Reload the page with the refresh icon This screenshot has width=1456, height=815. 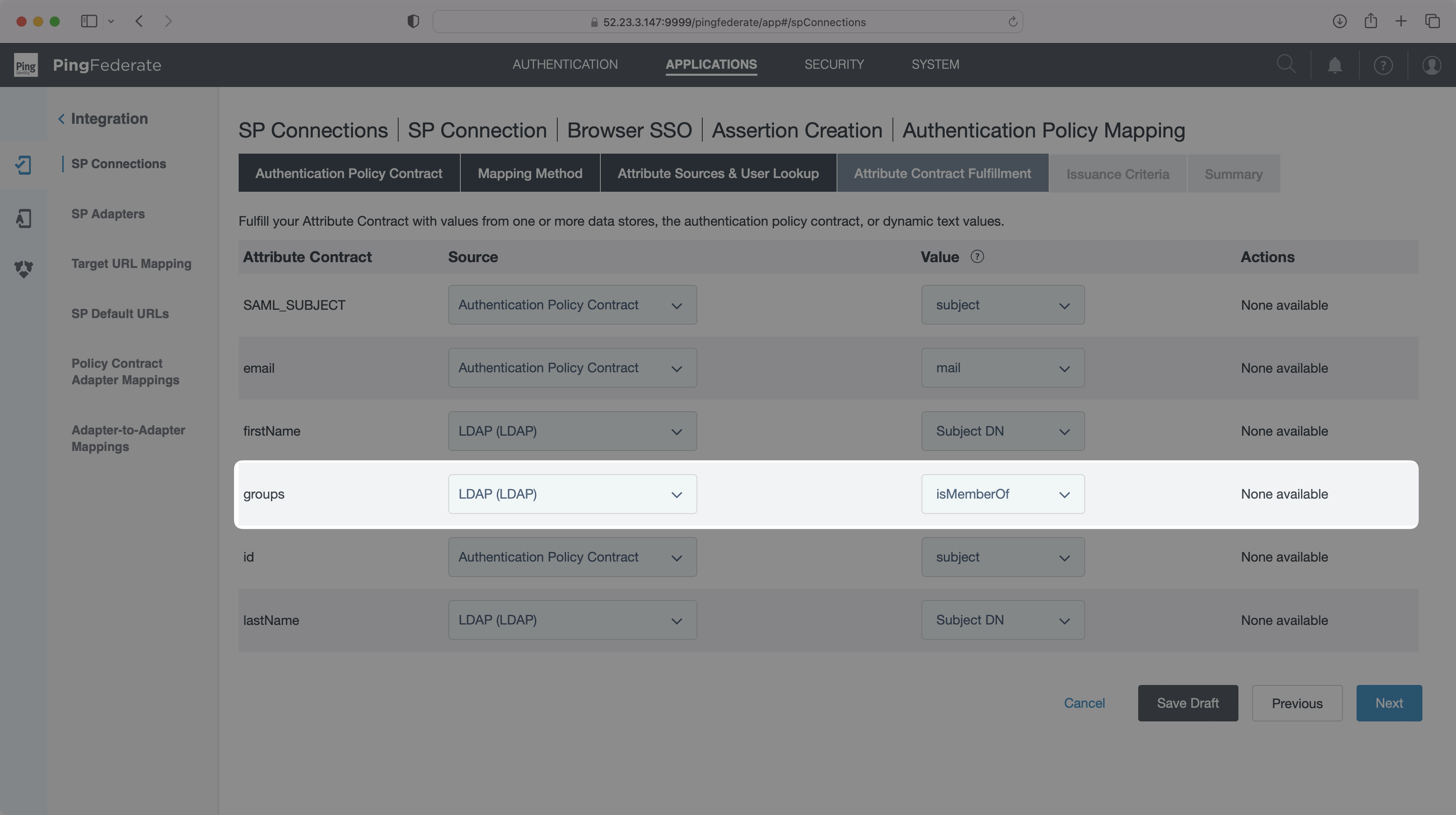click(1011, 22)
